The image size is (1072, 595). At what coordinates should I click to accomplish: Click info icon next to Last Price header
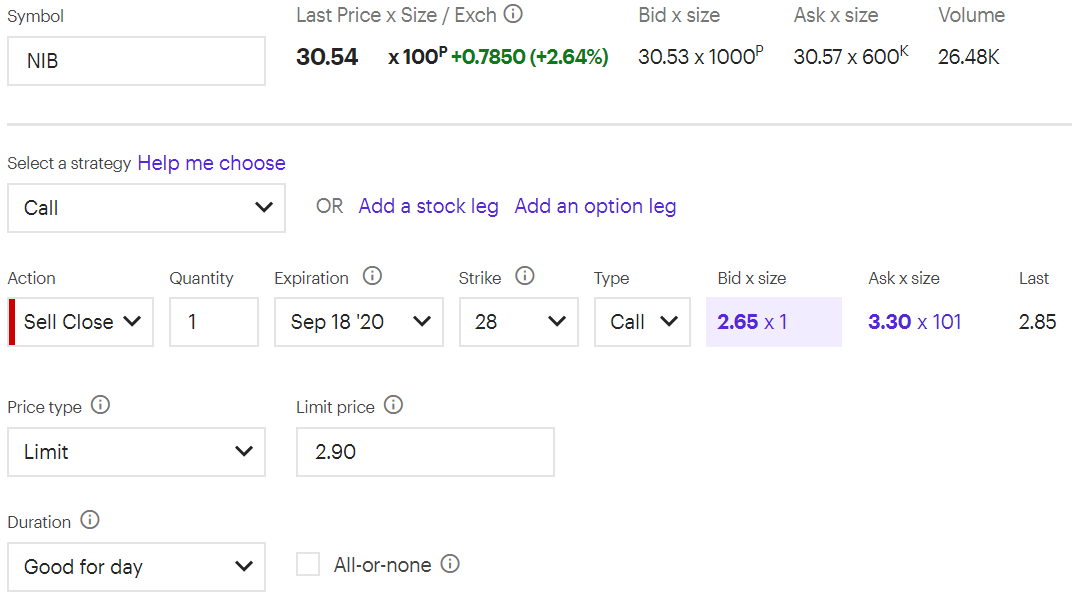pyautogui.click(x=513, y=14)
